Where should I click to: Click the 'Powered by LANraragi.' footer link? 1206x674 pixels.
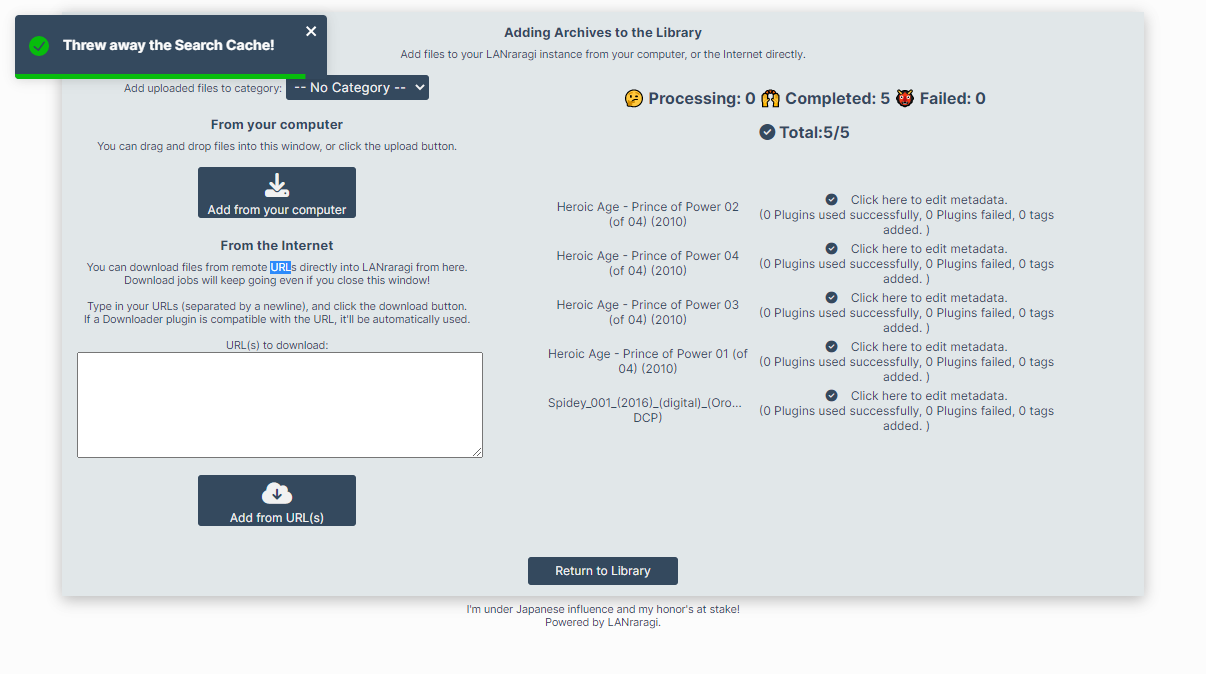click(x=603, y=622)
